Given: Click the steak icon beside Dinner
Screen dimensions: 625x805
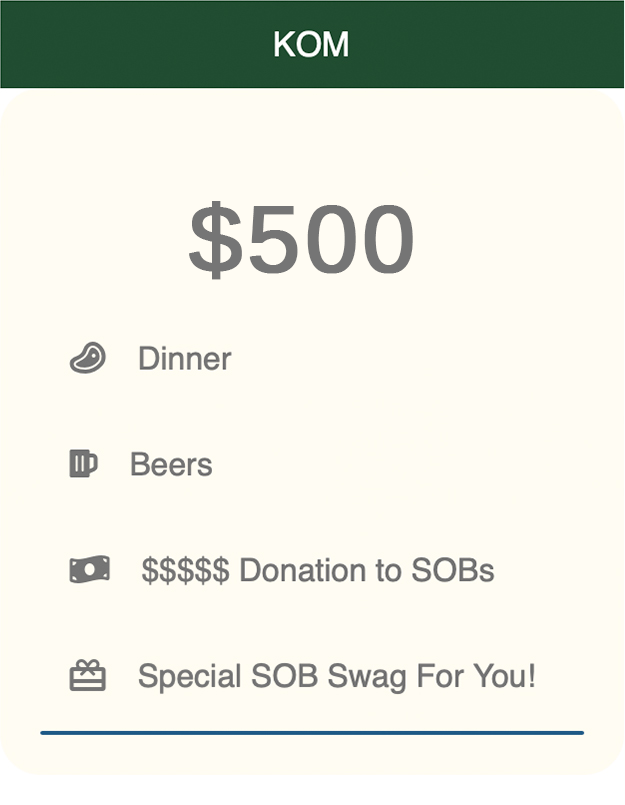Looking at the screenshot, I should click(88, 358).
